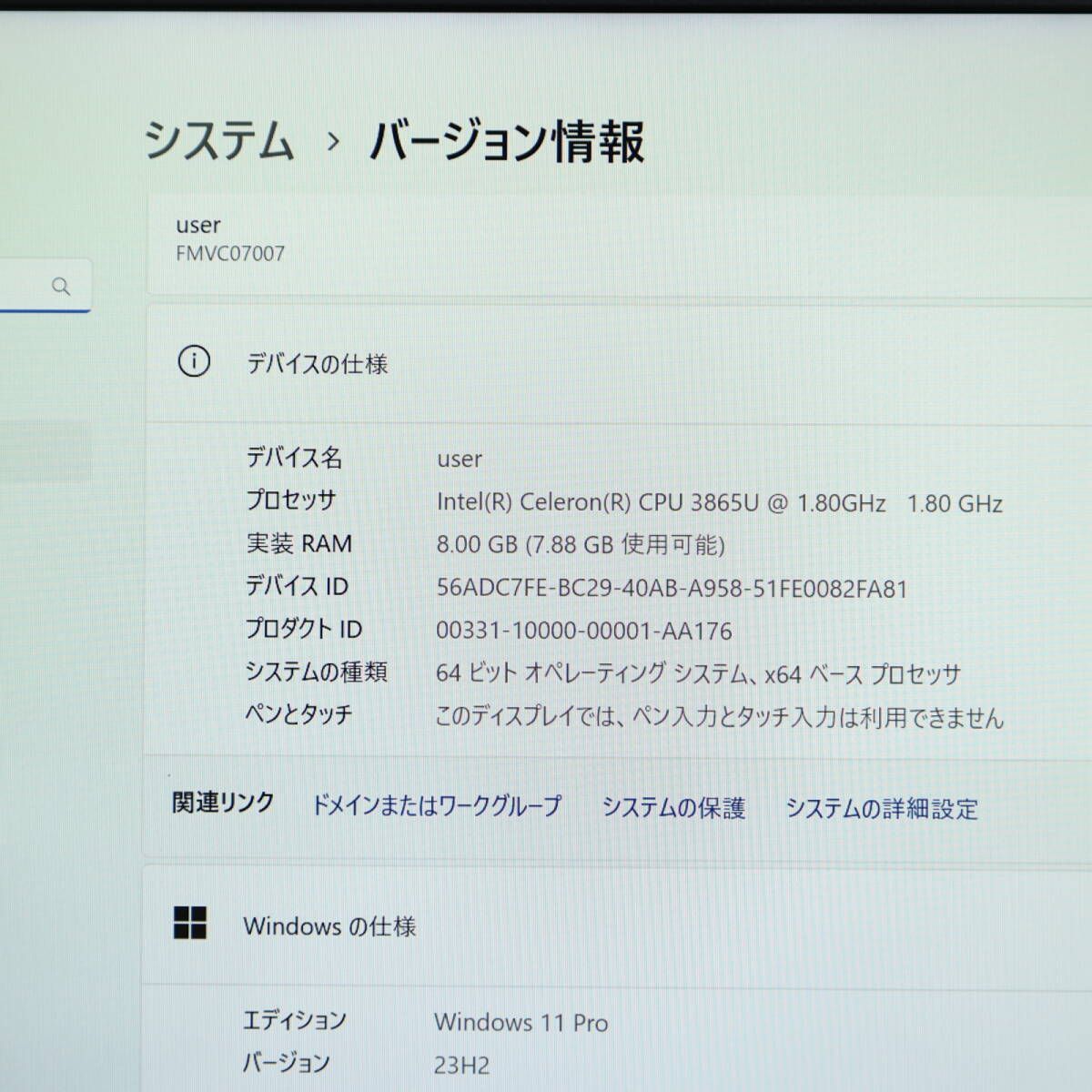This screenshot has width=1092, height=1092.
Task: Click the search magnifier icon
Action: (x=61, y=287)
